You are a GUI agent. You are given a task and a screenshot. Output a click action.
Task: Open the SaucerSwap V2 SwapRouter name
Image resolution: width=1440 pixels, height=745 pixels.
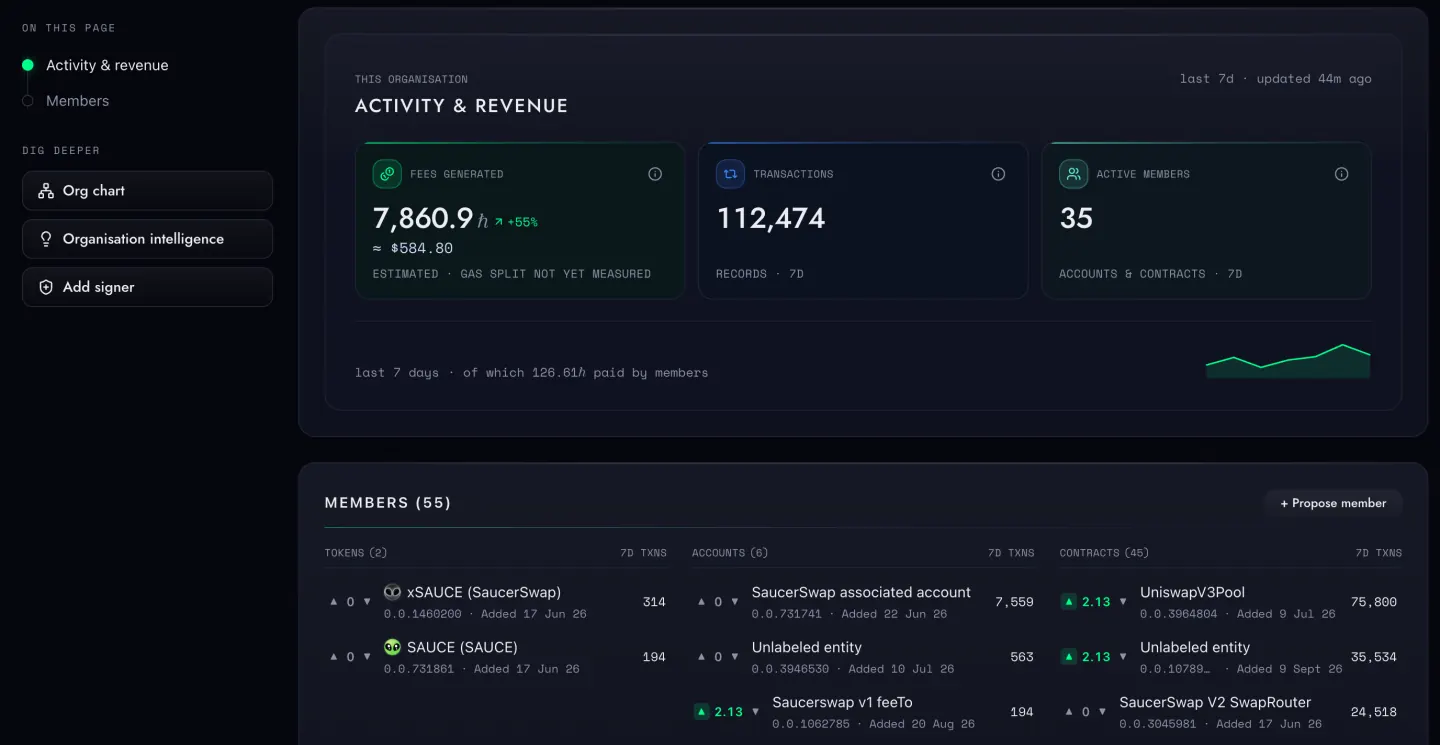click(x=1215, y=702)
